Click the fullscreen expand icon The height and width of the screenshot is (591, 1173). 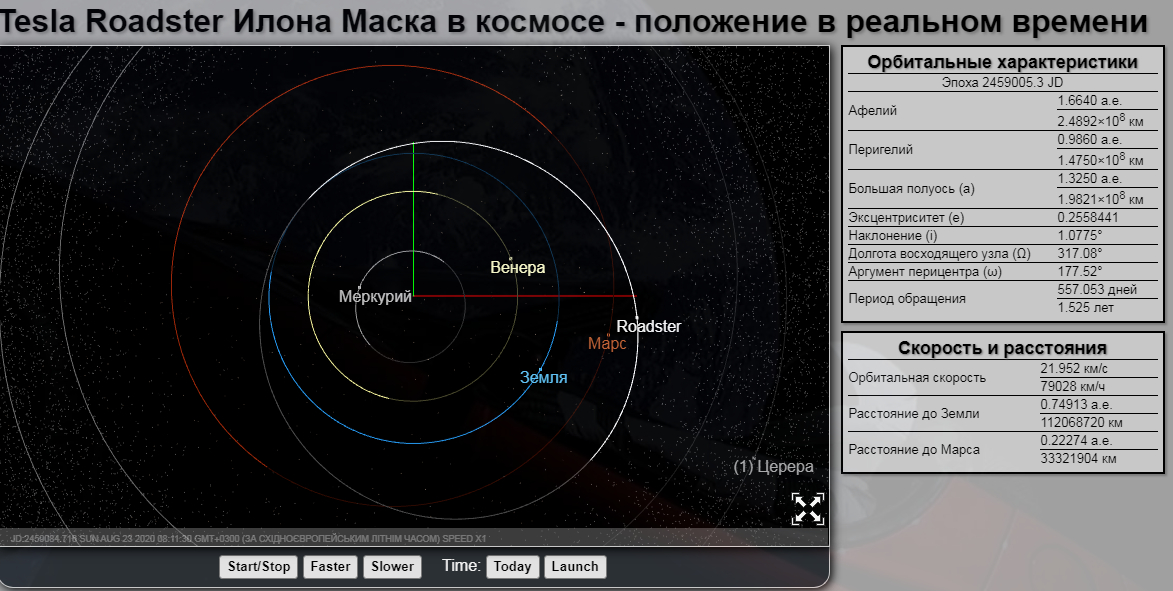point(808,508)
